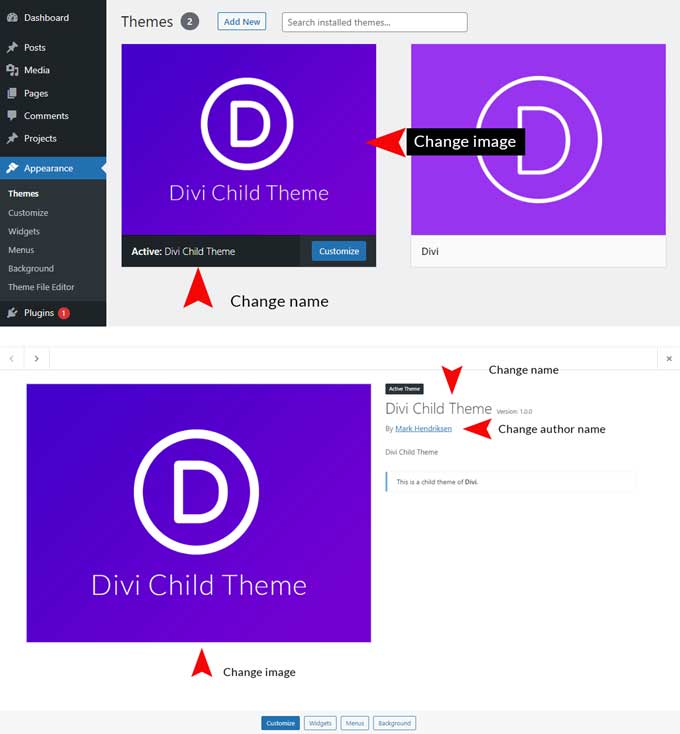Image resolution: width=680 pixels, height=734 pixels.
Task: Click the Divi Child Theme details title
Action: tap(439, 409)
